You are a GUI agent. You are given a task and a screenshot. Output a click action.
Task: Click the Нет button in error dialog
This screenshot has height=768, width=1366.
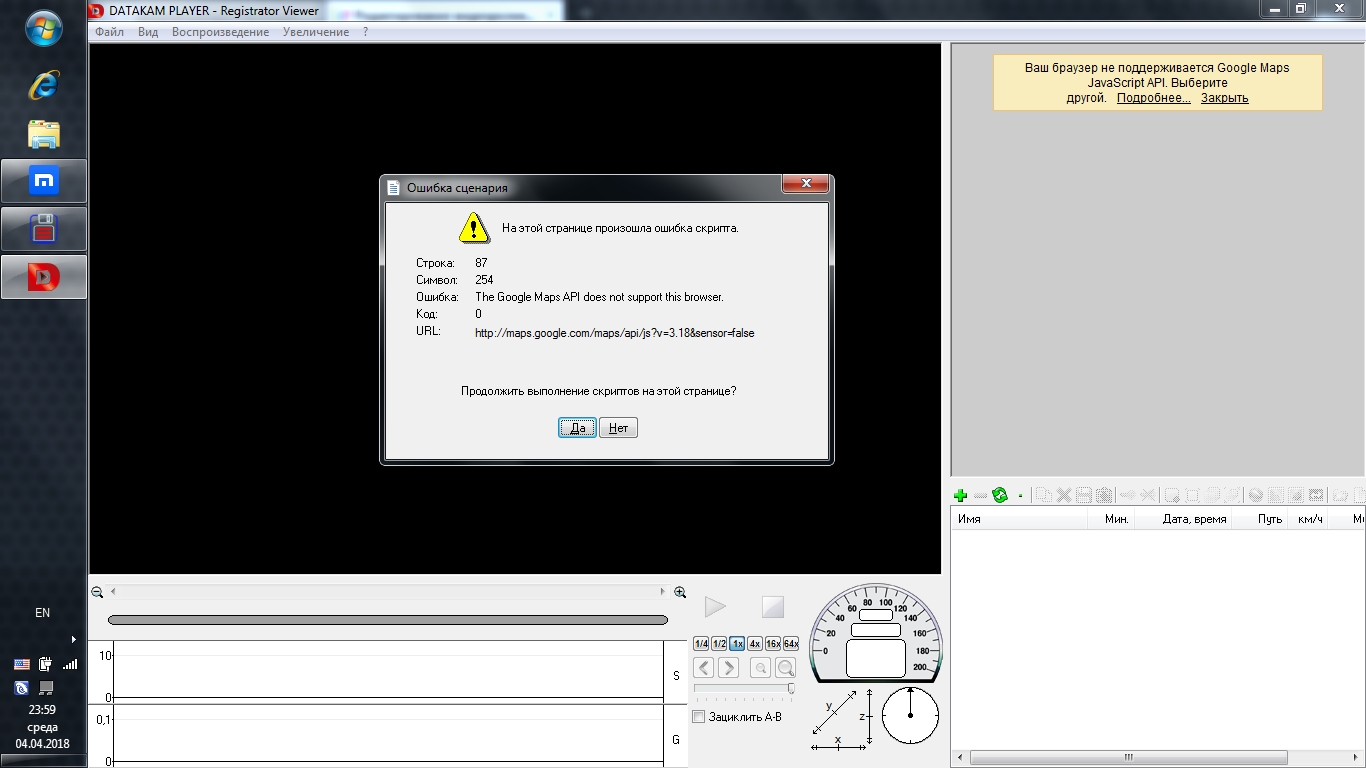[618, 428]
